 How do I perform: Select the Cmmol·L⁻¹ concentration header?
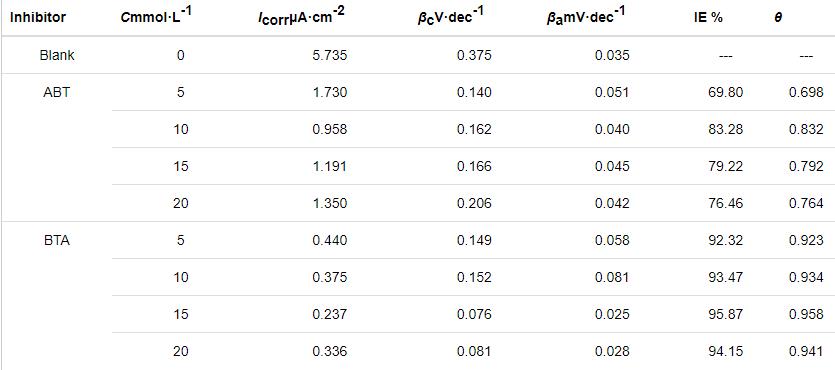pos(155,17)
